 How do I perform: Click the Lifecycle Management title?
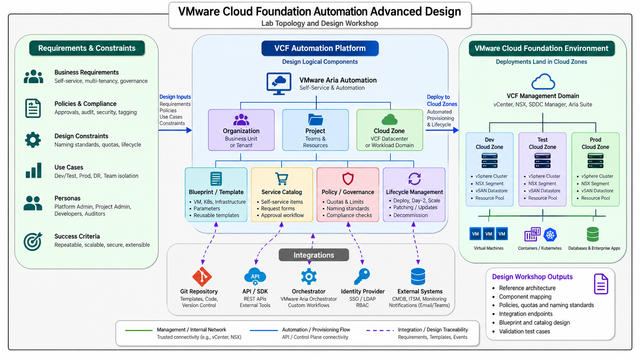(x=414, y=192)
